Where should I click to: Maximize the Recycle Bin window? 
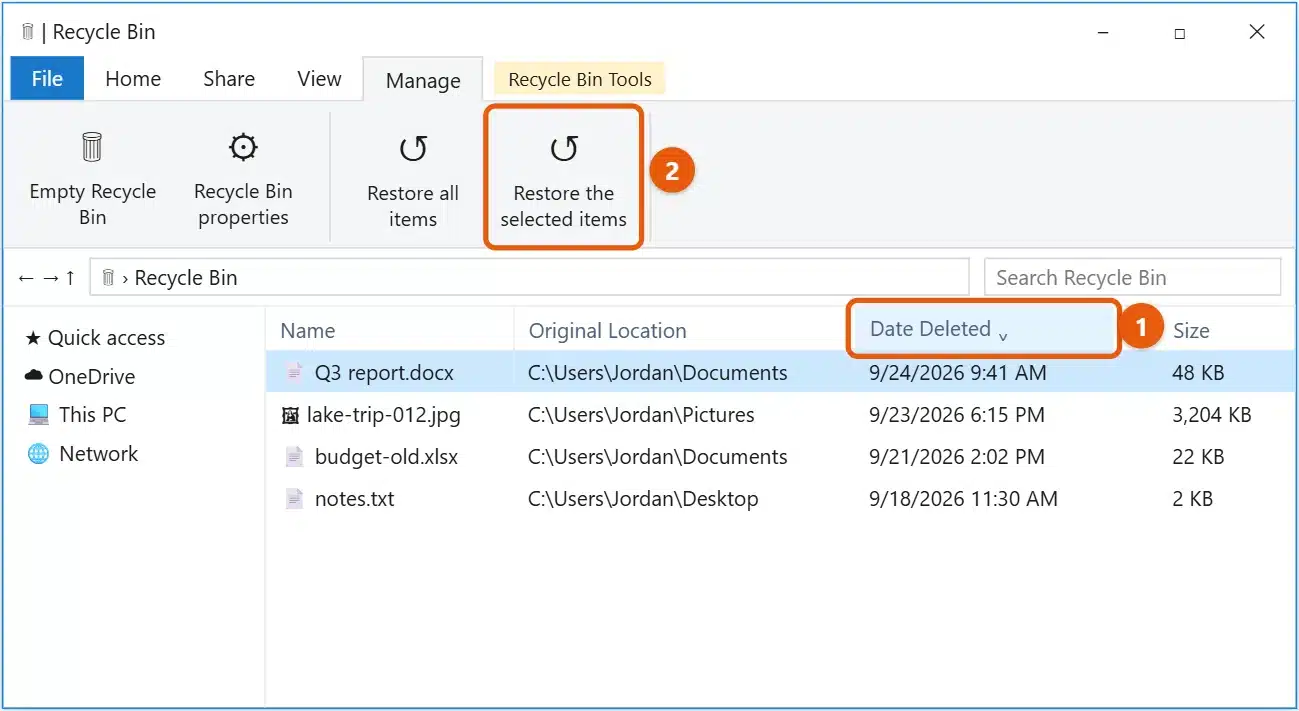1180,33
